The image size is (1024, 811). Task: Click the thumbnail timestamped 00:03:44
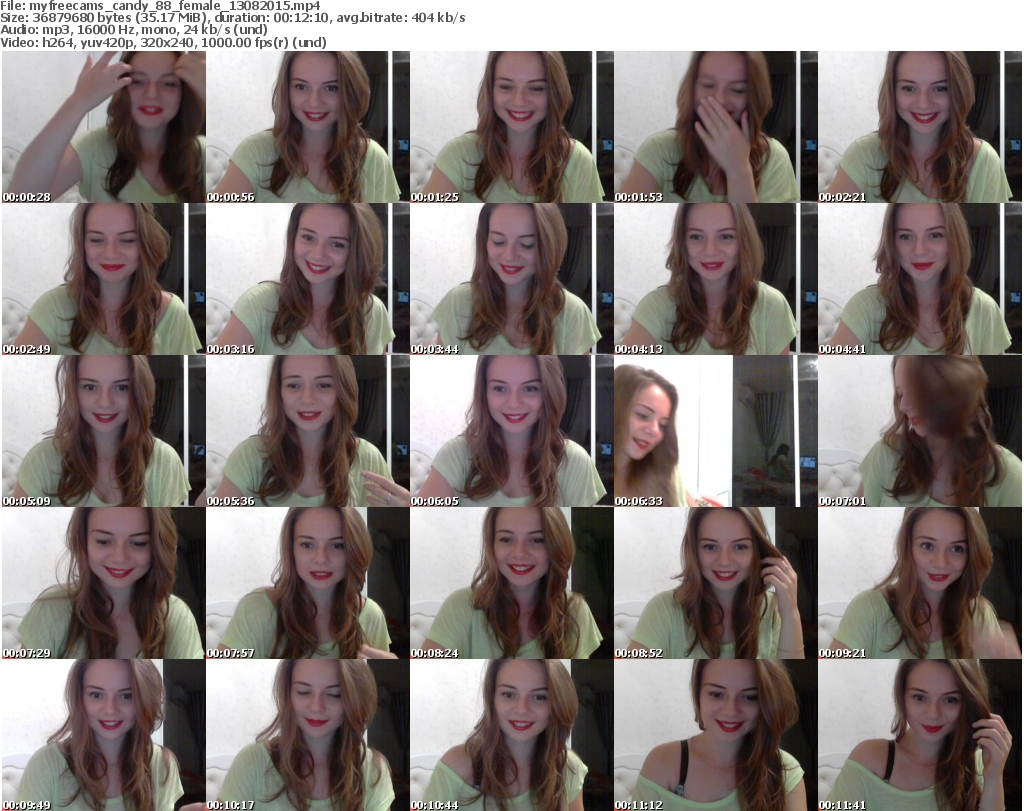tap(511, 279)
